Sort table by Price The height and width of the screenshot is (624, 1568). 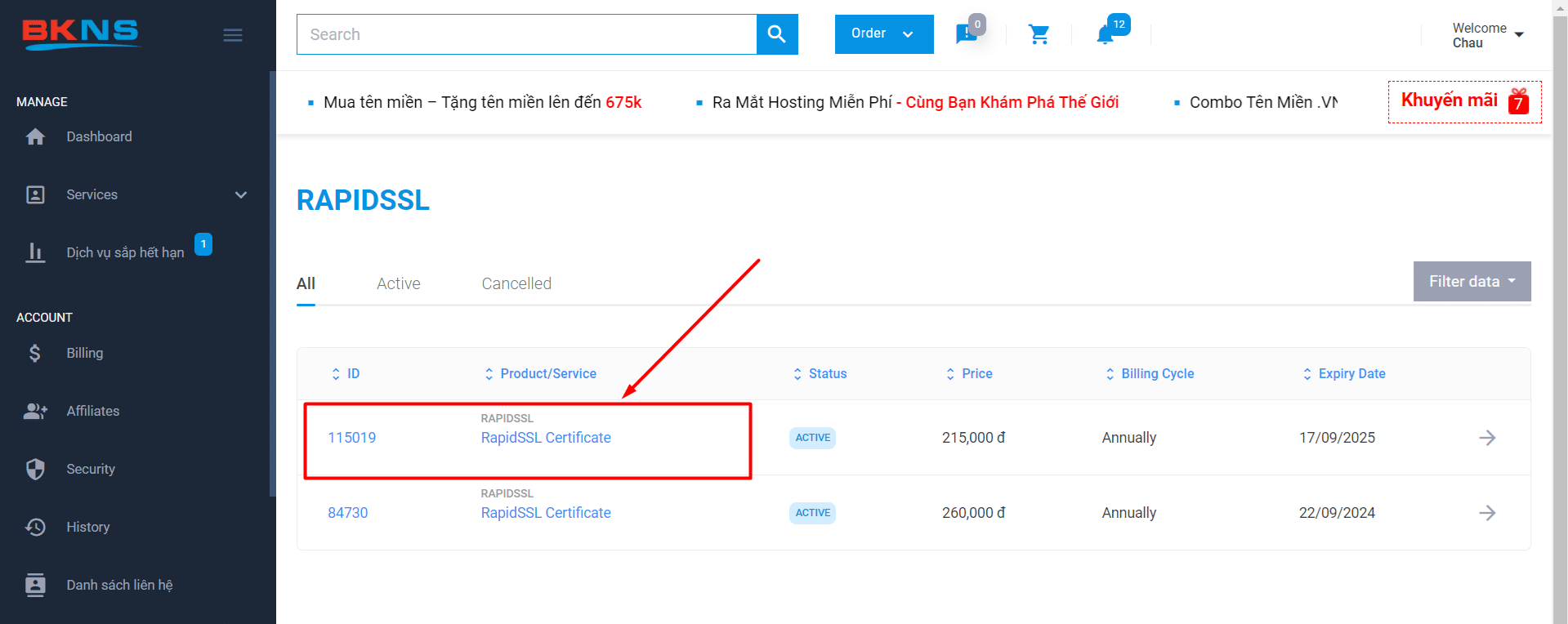click(968, 373)
